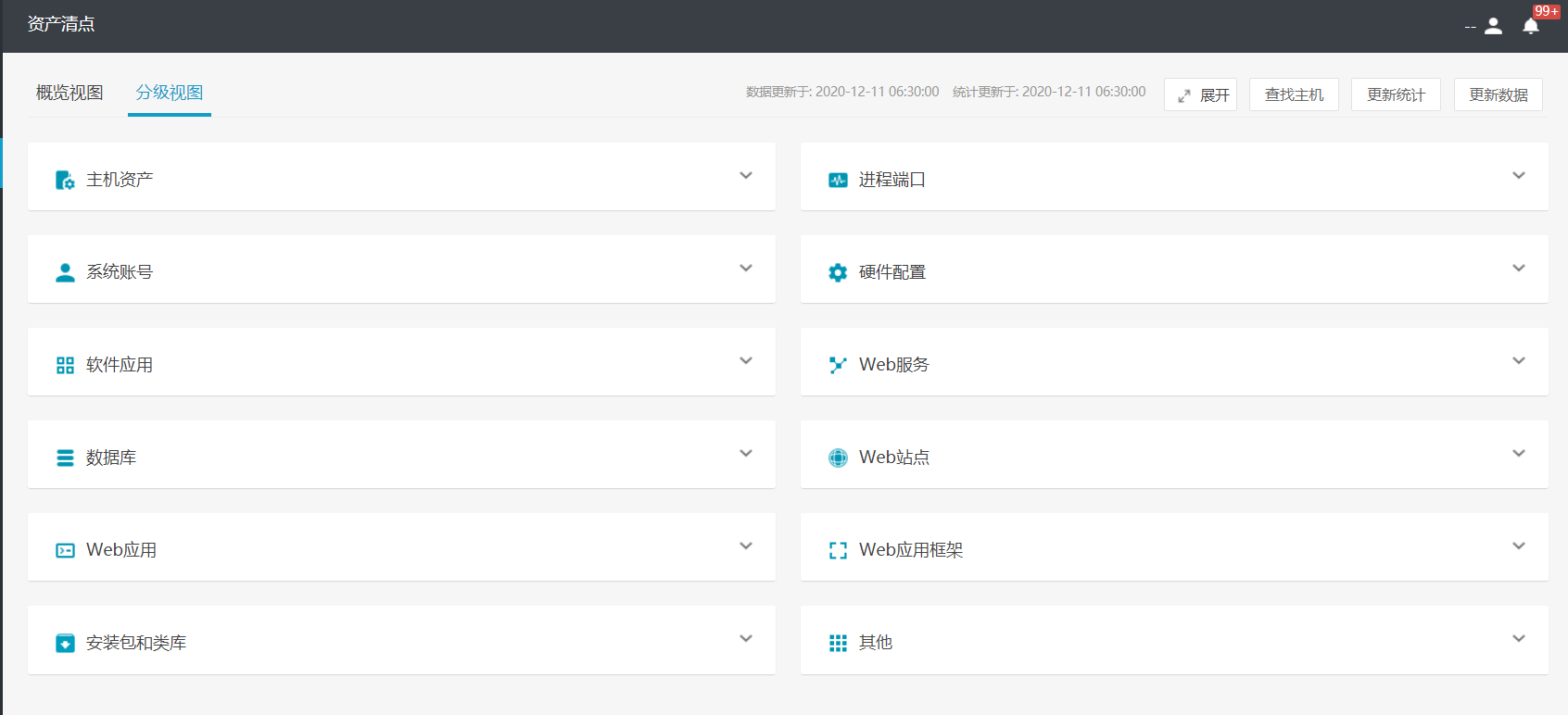Click the 安装包和类库 package icon
1568x715 pixels.
[x=65, y=643]
